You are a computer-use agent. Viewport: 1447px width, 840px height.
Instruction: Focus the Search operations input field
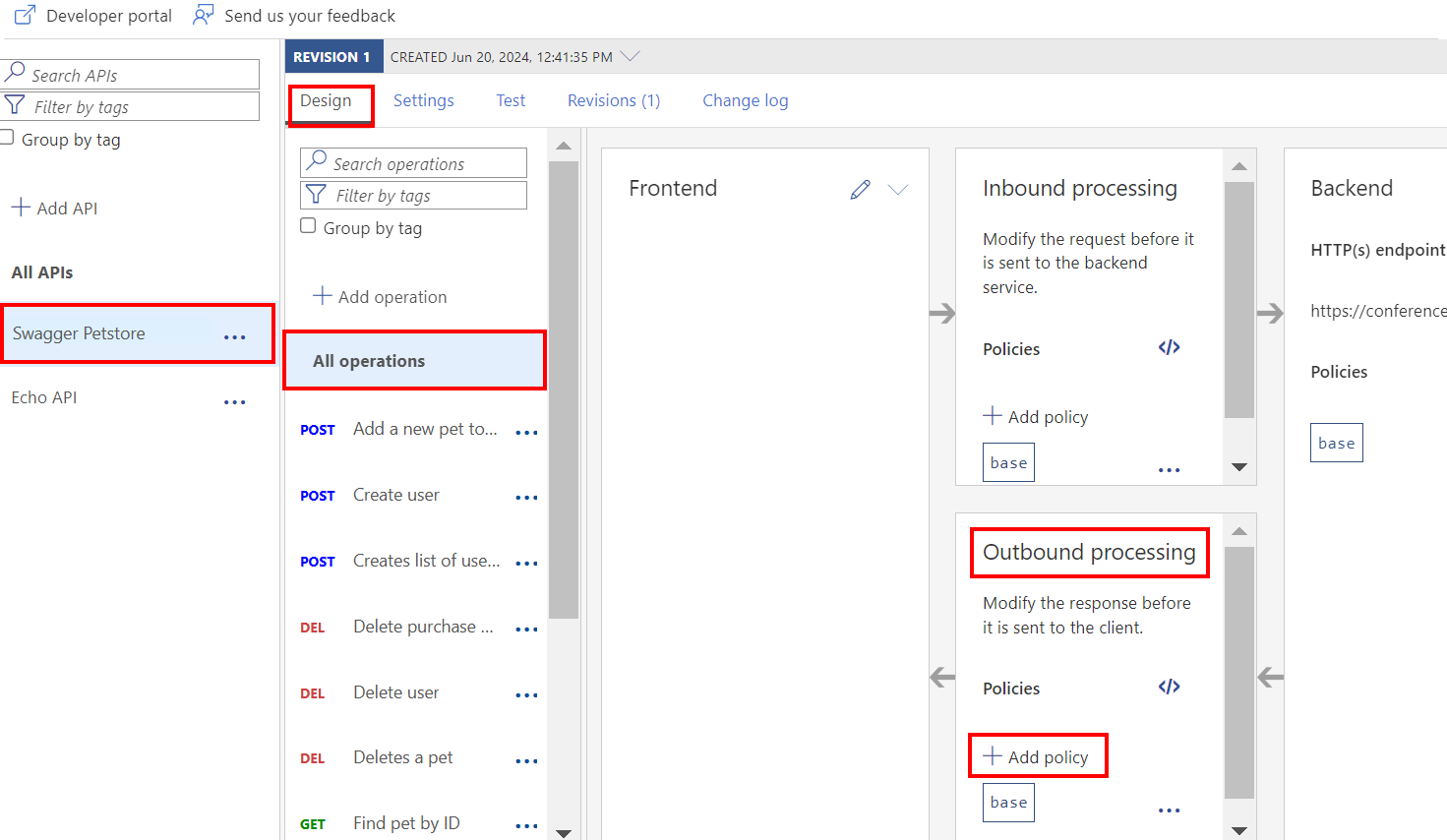pos(413,163)
